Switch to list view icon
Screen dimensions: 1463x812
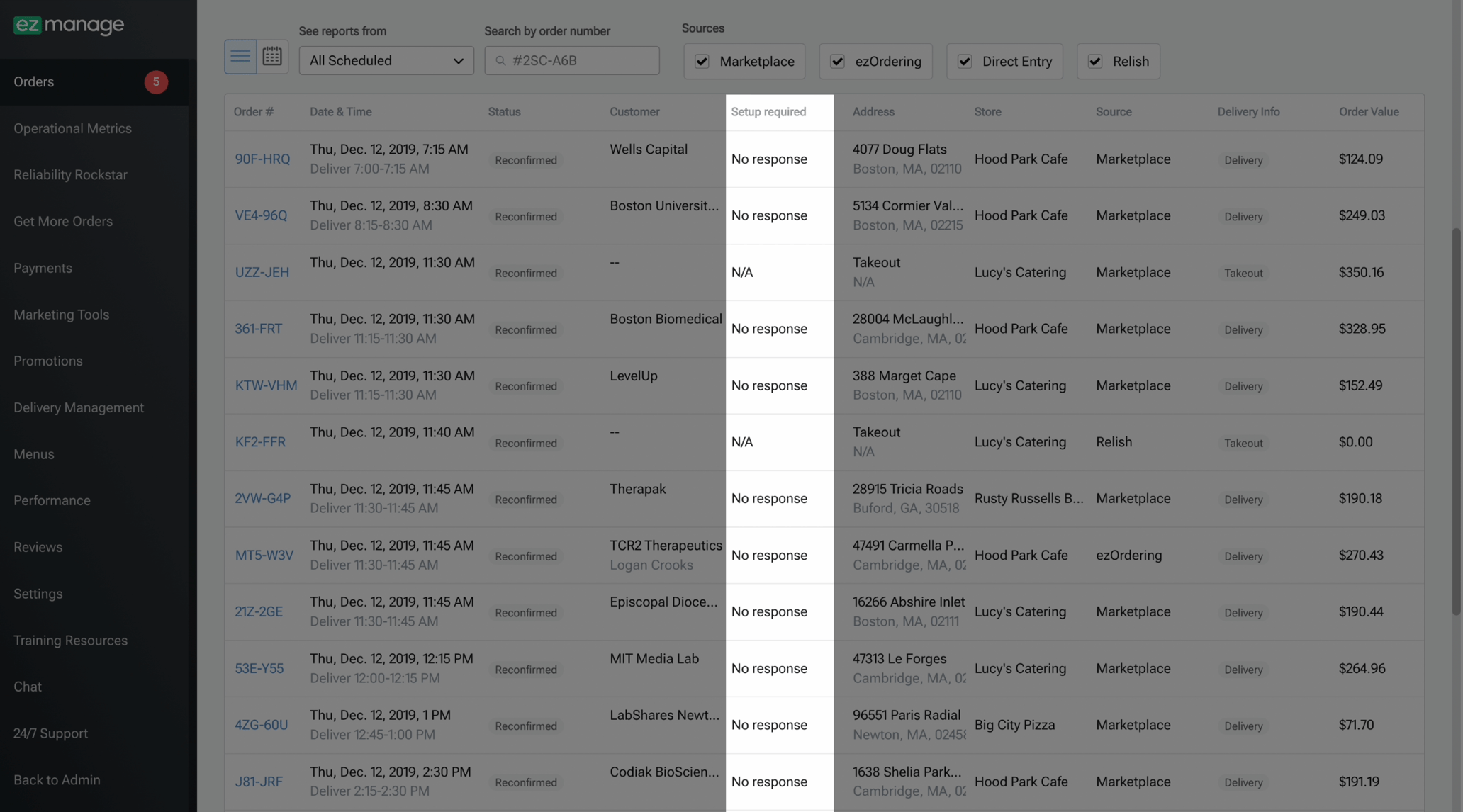[240, 57]
